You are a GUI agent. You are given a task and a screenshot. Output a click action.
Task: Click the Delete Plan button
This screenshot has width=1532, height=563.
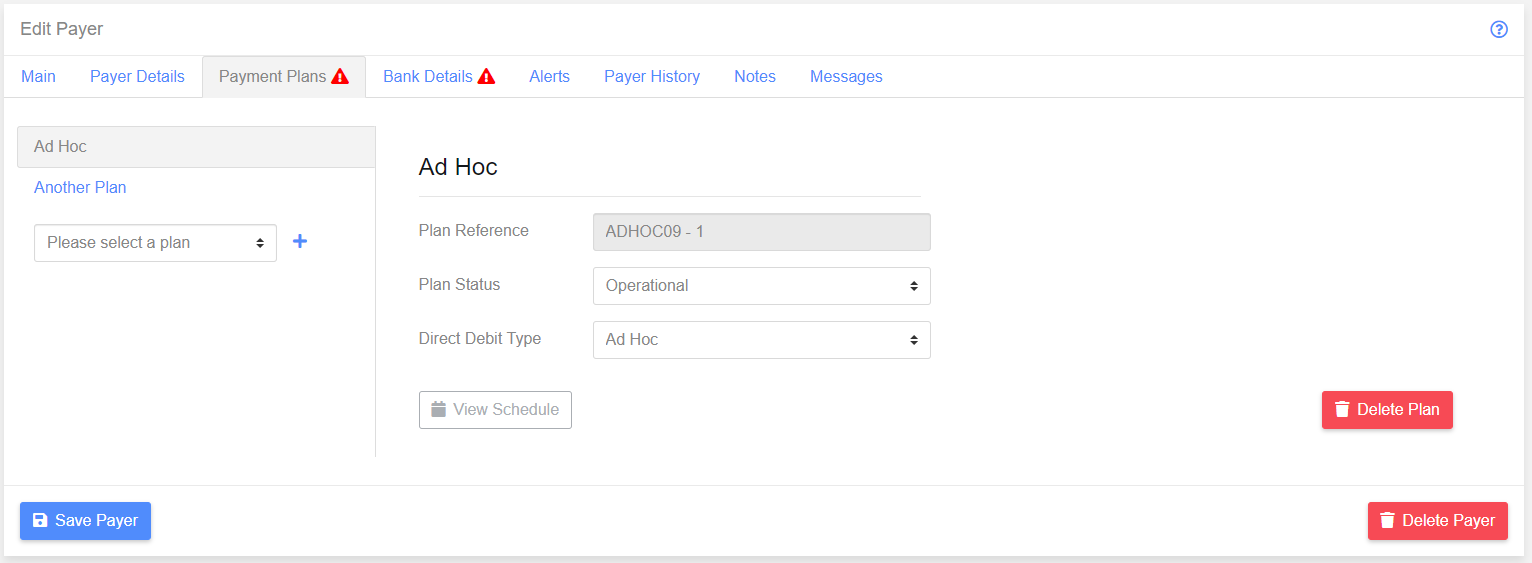[1387, 409]
